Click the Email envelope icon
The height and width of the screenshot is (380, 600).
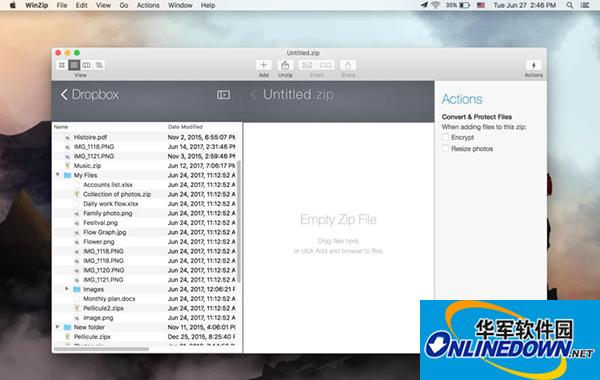pos(307,65)
